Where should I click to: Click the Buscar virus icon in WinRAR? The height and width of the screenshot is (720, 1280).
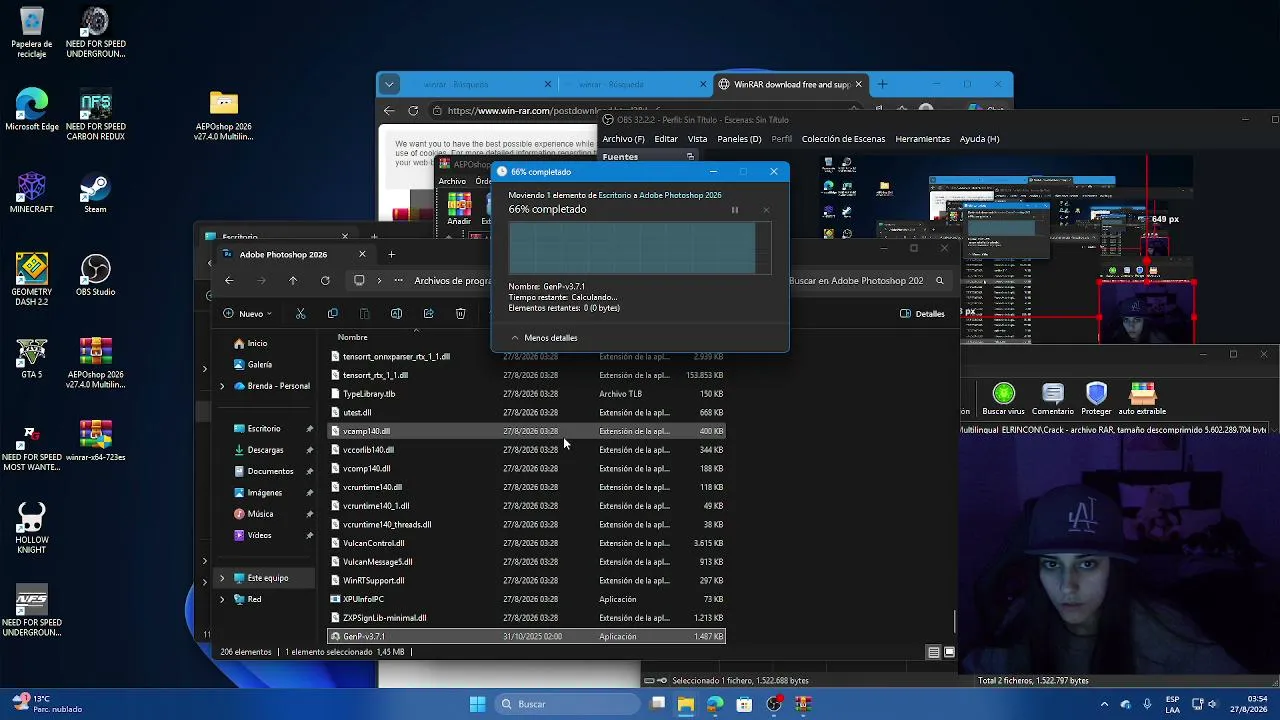pos(1003,399)
